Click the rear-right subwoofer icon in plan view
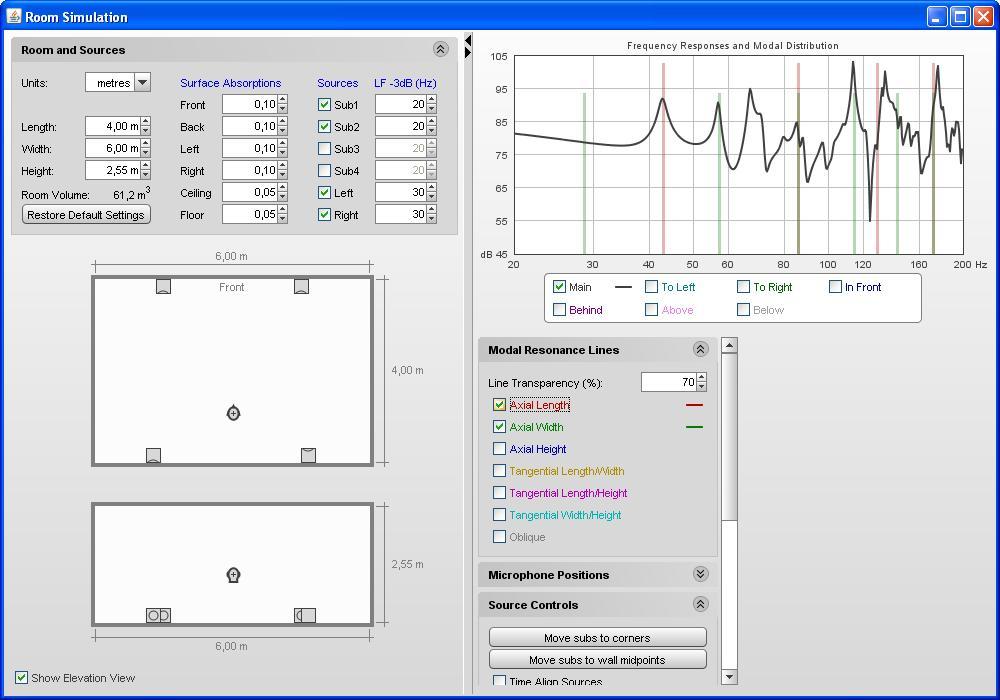 [x=308, y=456]
